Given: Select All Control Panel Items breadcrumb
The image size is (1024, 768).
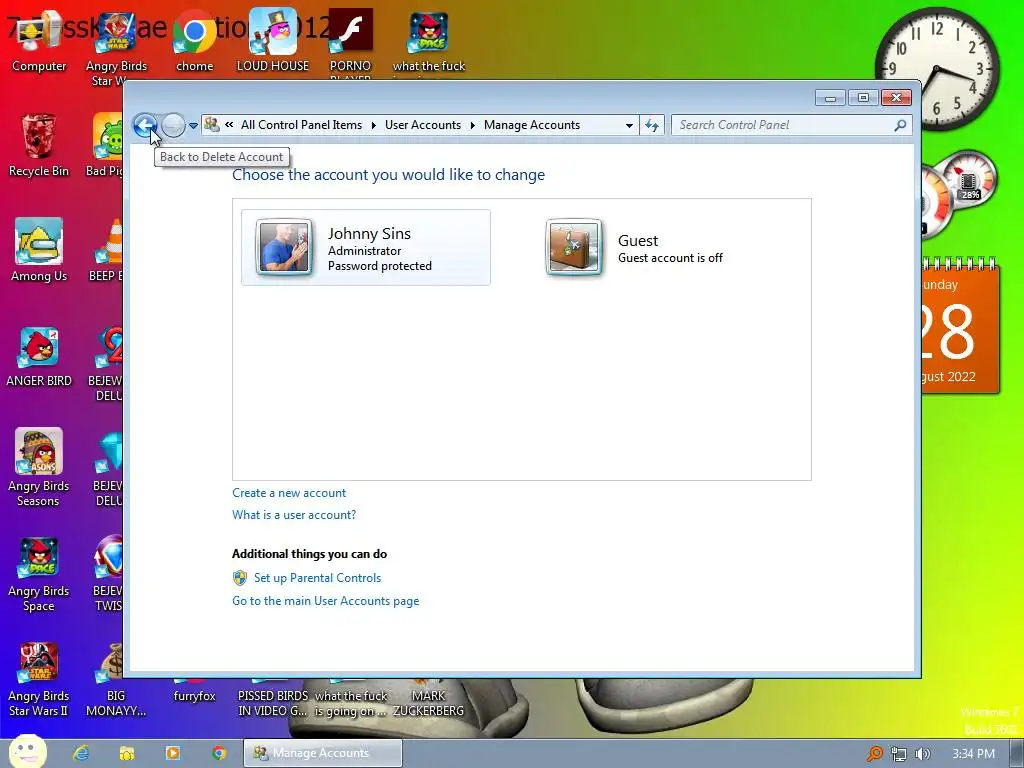Looking at the screenshot, I should click(301, 125).
